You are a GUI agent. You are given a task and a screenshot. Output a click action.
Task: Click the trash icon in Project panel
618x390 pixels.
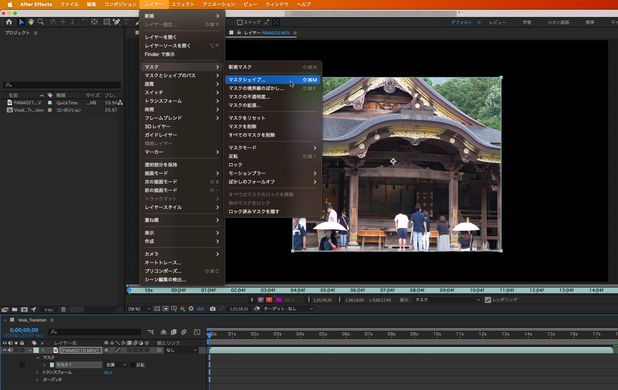click(63, 310)
